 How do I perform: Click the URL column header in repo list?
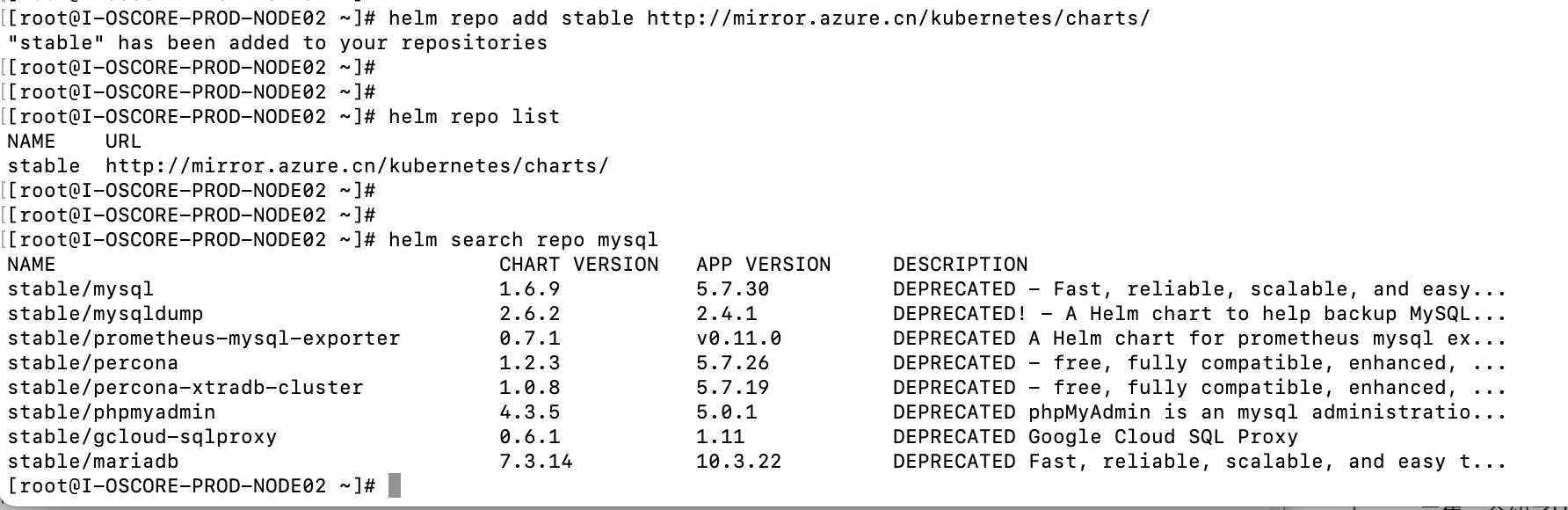pyautogui.click(x=123, y=142)
